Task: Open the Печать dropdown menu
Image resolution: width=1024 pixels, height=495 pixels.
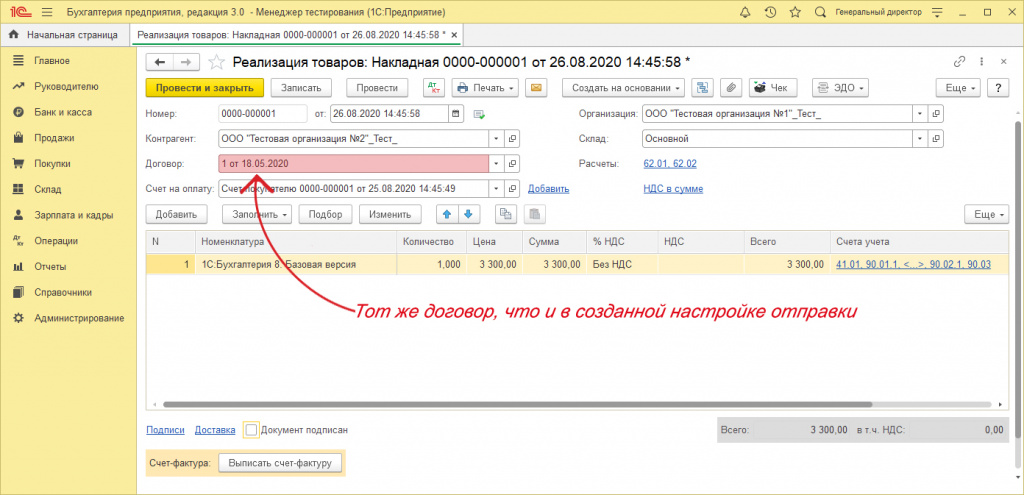Action: [x=485, y=88]
